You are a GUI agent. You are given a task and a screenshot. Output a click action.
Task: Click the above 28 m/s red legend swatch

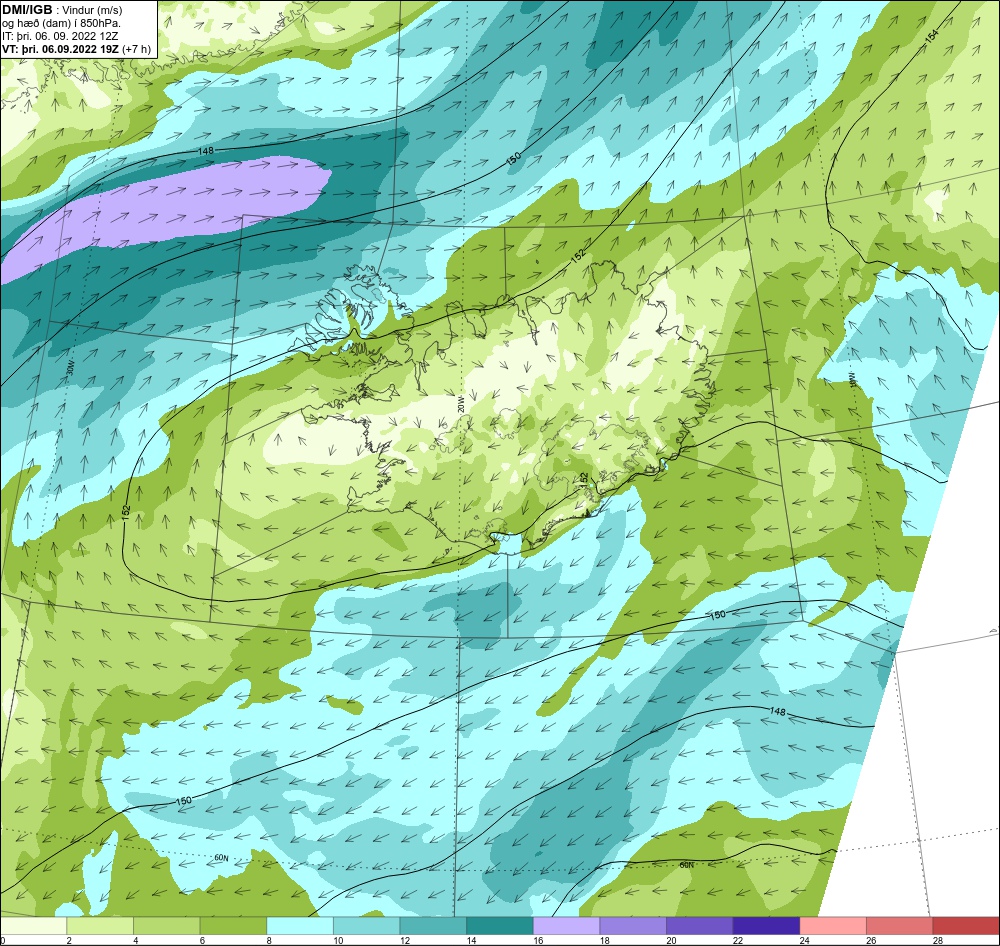point(966,926)
